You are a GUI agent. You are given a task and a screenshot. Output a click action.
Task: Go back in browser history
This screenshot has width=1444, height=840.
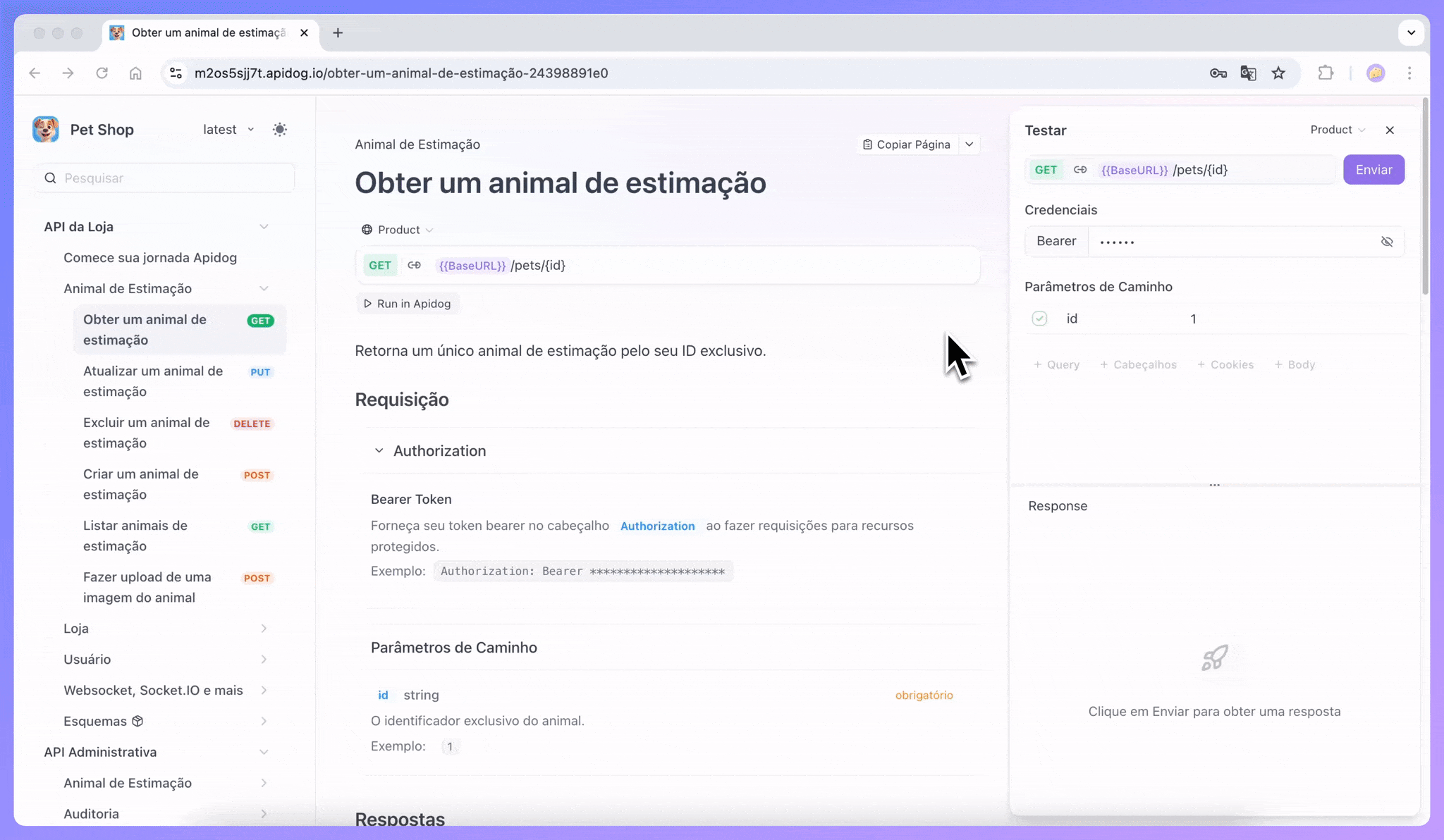[35, 73]
